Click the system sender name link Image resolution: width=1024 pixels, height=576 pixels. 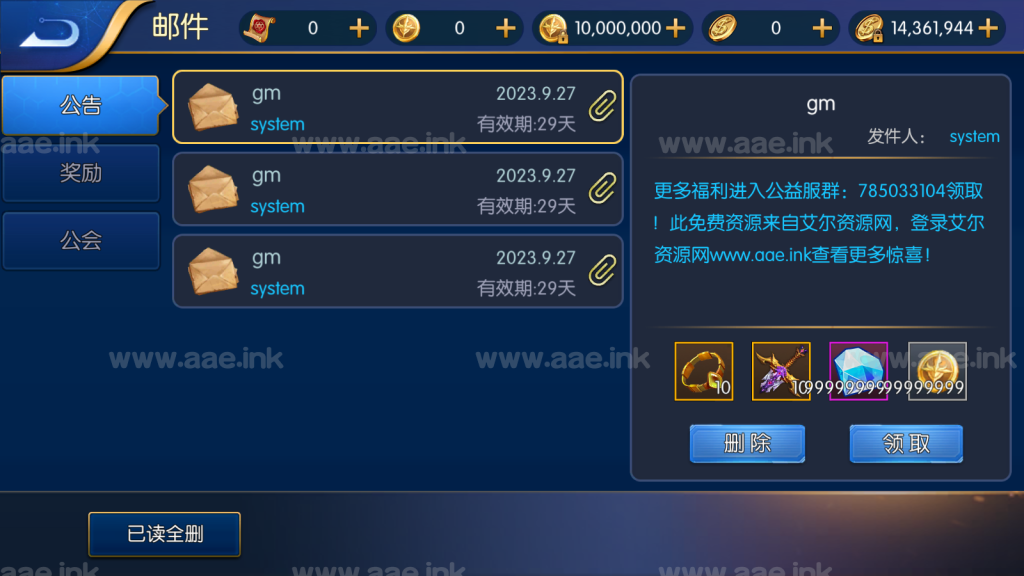(x=974, y=136)
